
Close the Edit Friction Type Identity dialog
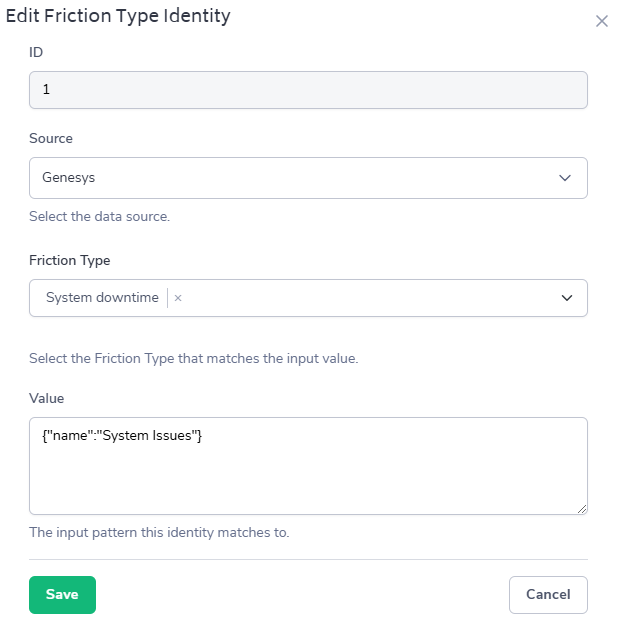coord(601,21)
